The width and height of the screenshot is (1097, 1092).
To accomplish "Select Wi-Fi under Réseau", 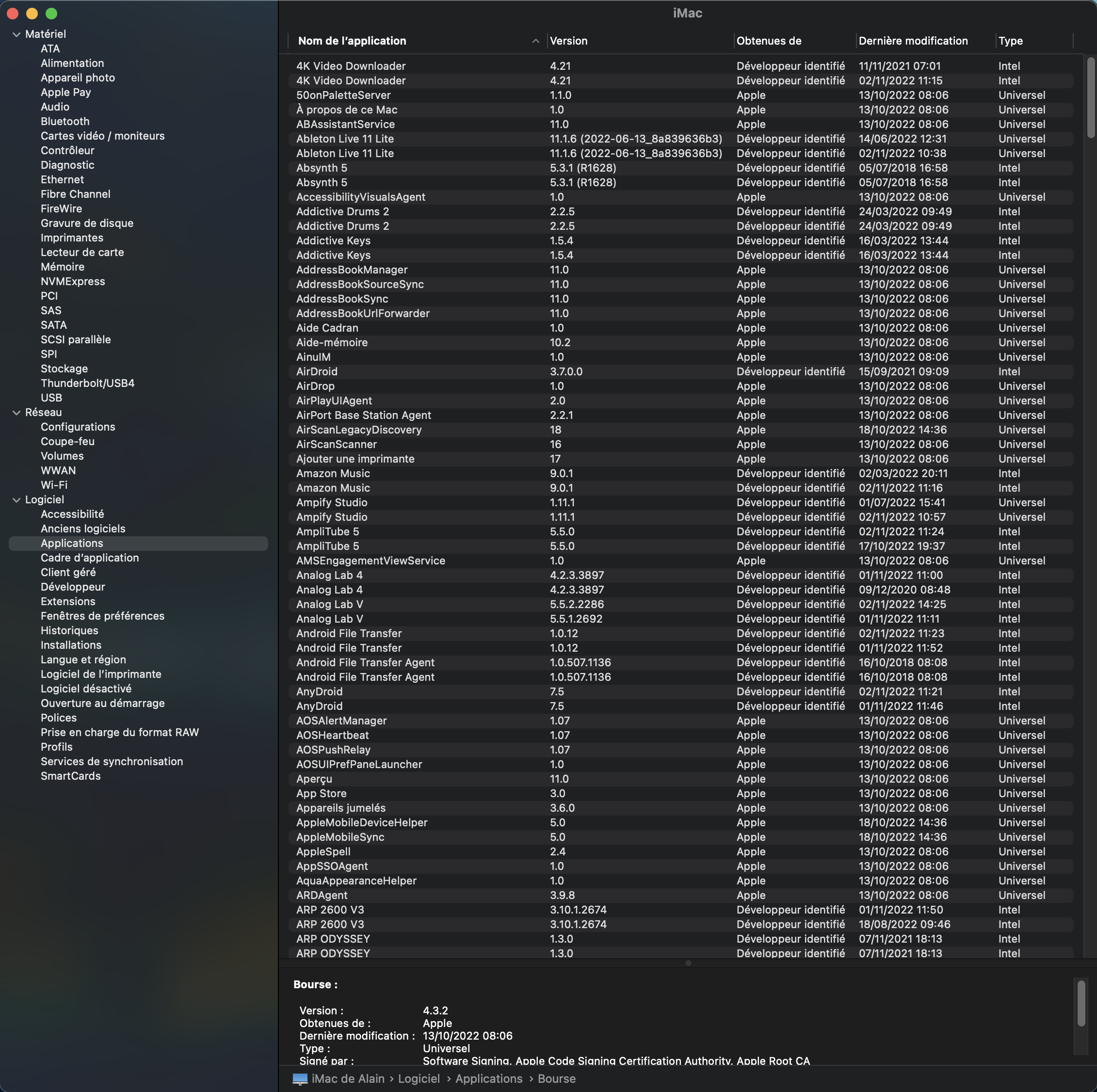I will [54, 485].
